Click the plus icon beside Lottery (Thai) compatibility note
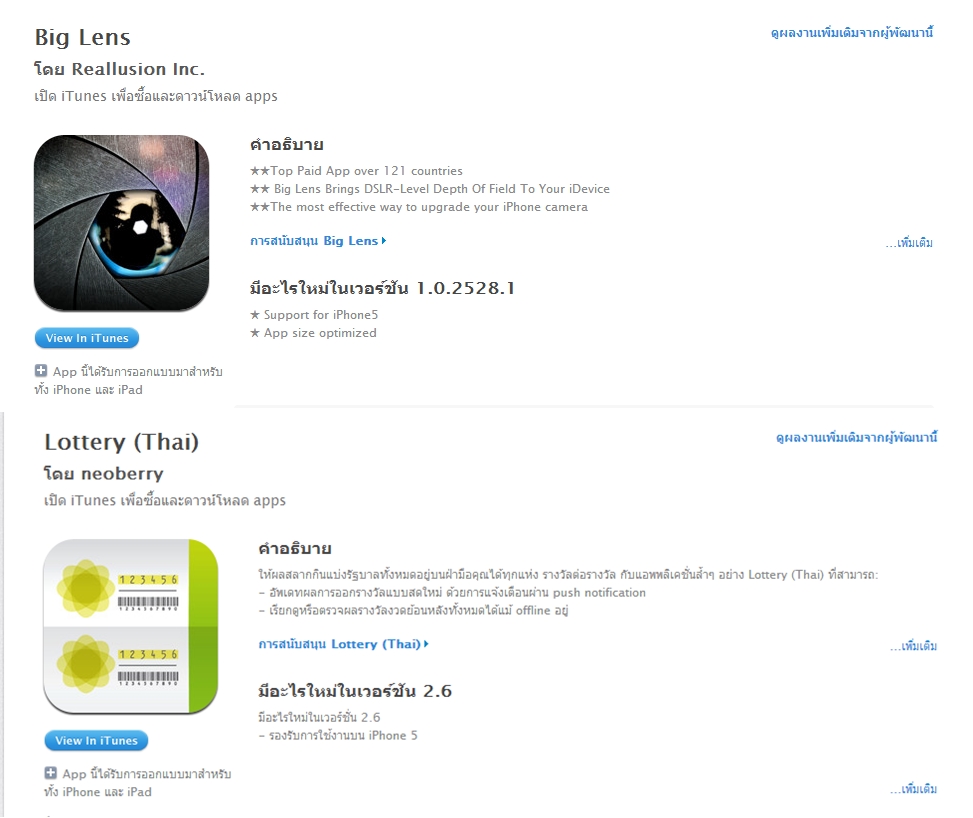Screen dimensions: 973x818 coord(51,773)
